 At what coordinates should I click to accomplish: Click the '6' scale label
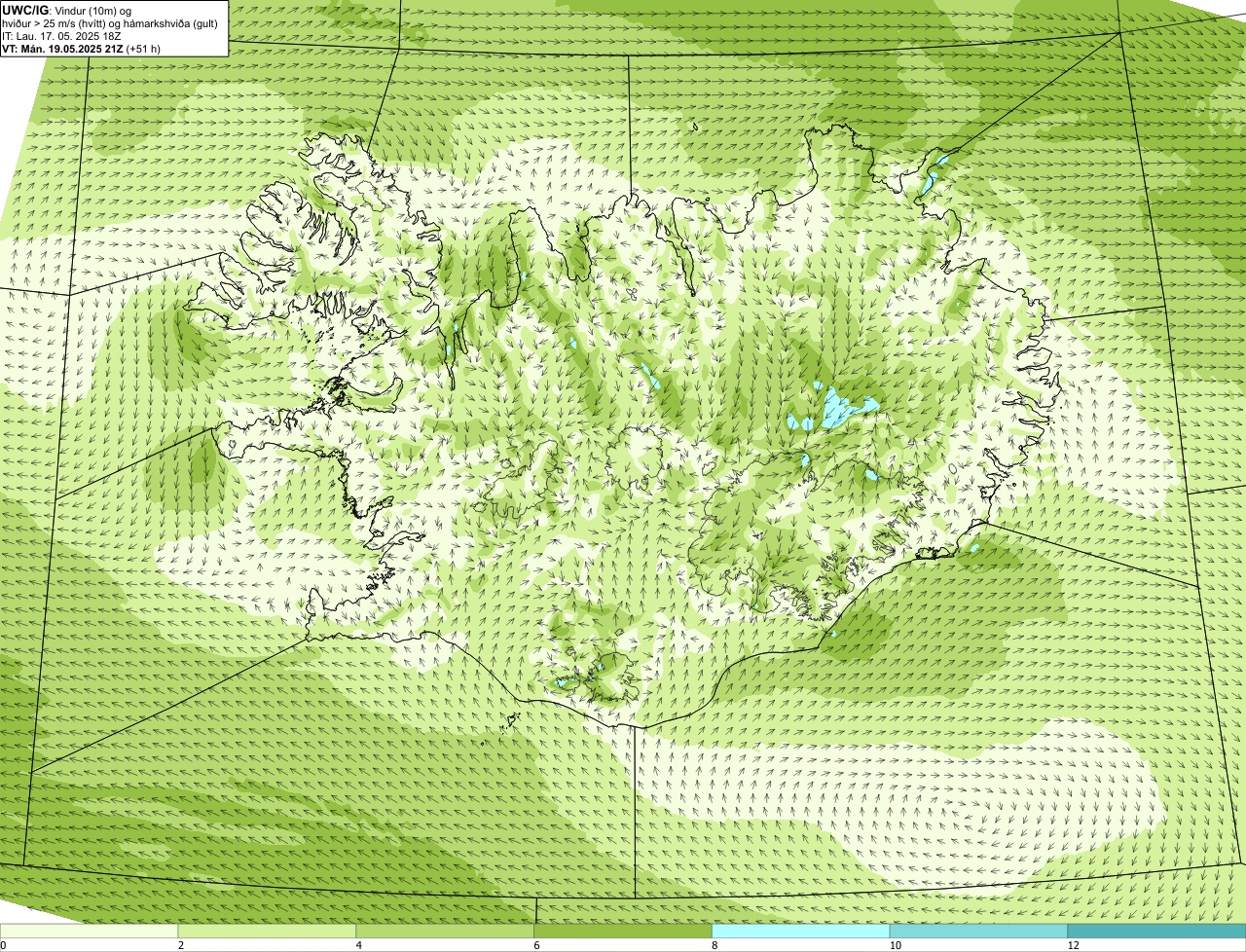click(536, 945)
